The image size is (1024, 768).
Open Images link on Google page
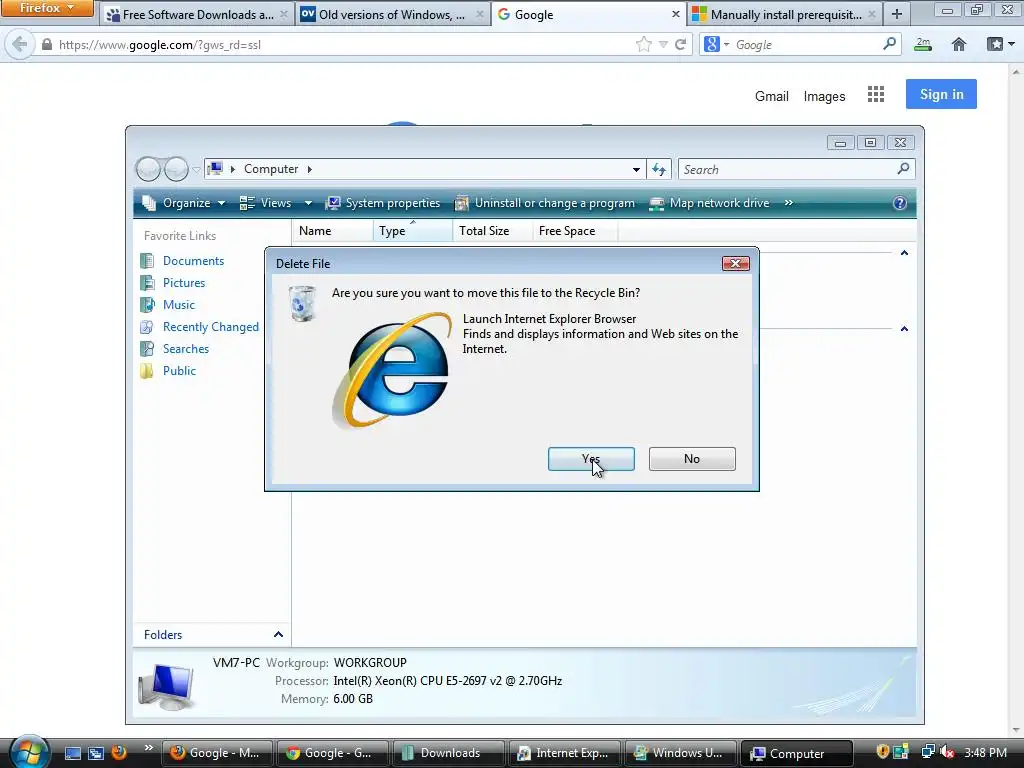(x=824, y=96)
